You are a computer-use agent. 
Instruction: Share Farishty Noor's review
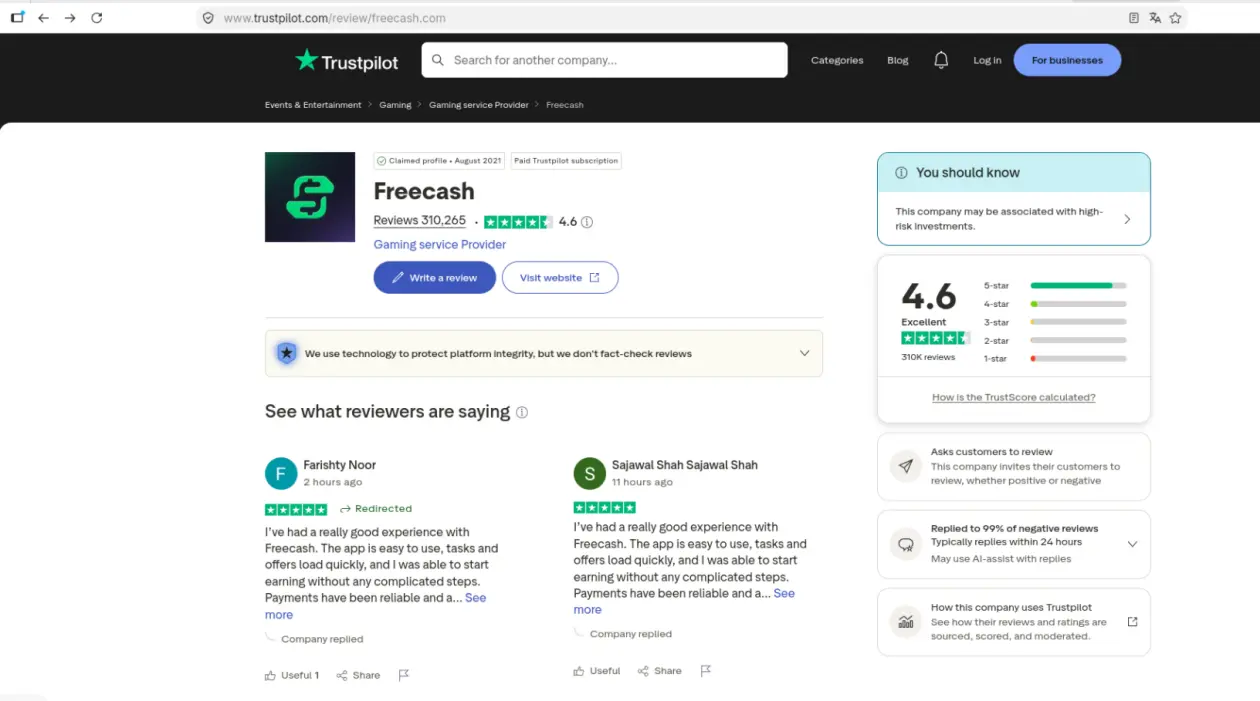[x=358, y=675]
